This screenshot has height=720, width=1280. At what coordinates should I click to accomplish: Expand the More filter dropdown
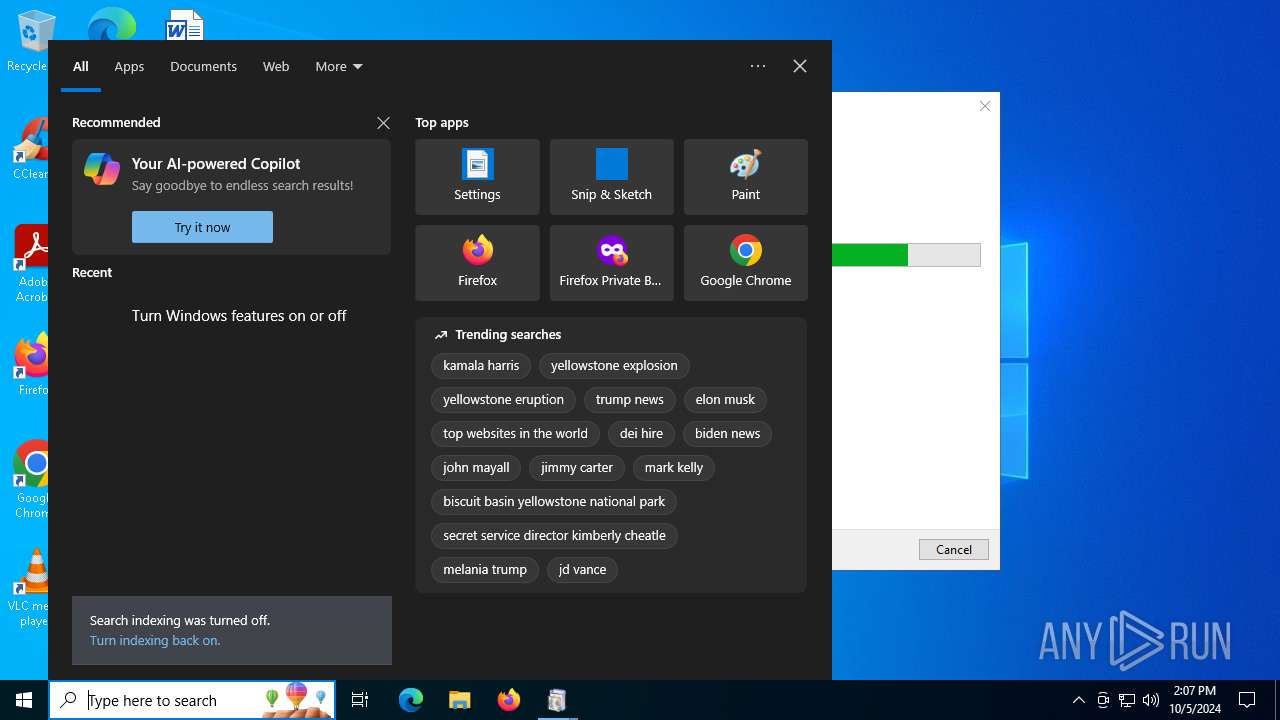(x=339, y=66)
